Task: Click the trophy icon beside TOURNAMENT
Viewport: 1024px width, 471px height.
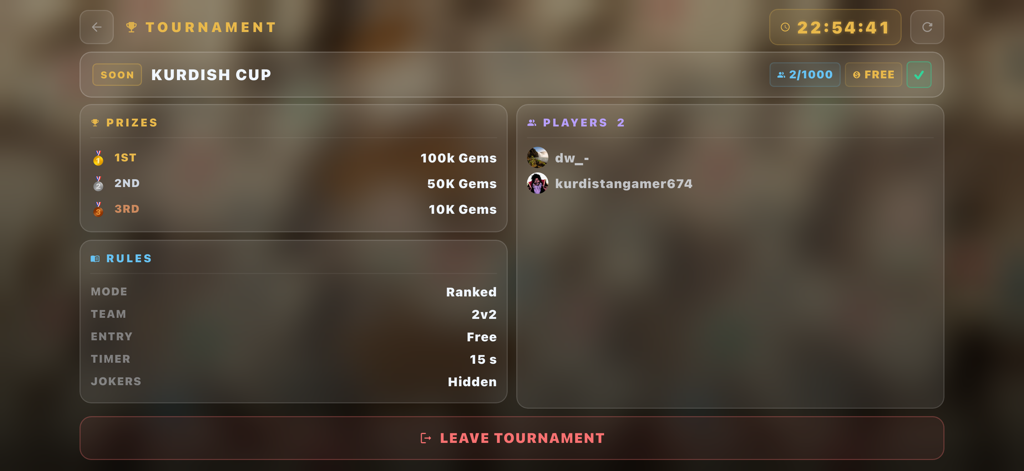Action: pos(131,27)
